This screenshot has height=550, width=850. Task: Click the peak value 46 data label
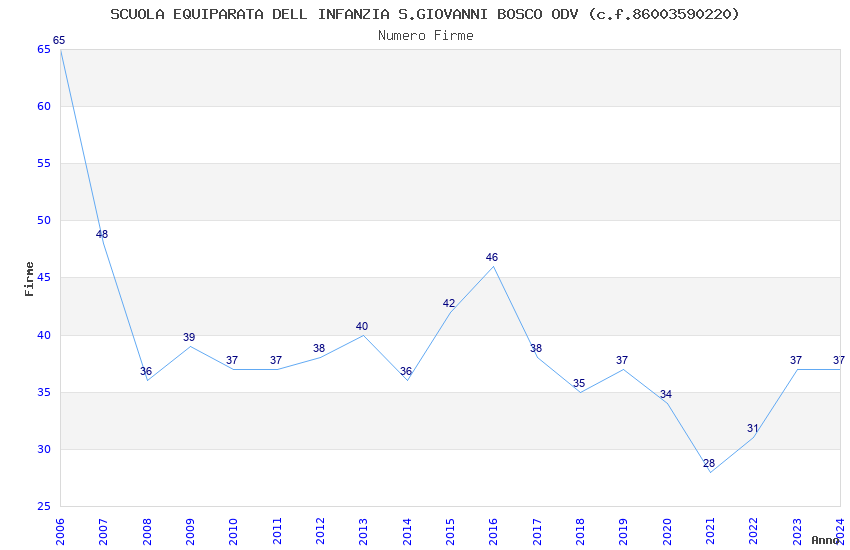(x=492, y=258)
